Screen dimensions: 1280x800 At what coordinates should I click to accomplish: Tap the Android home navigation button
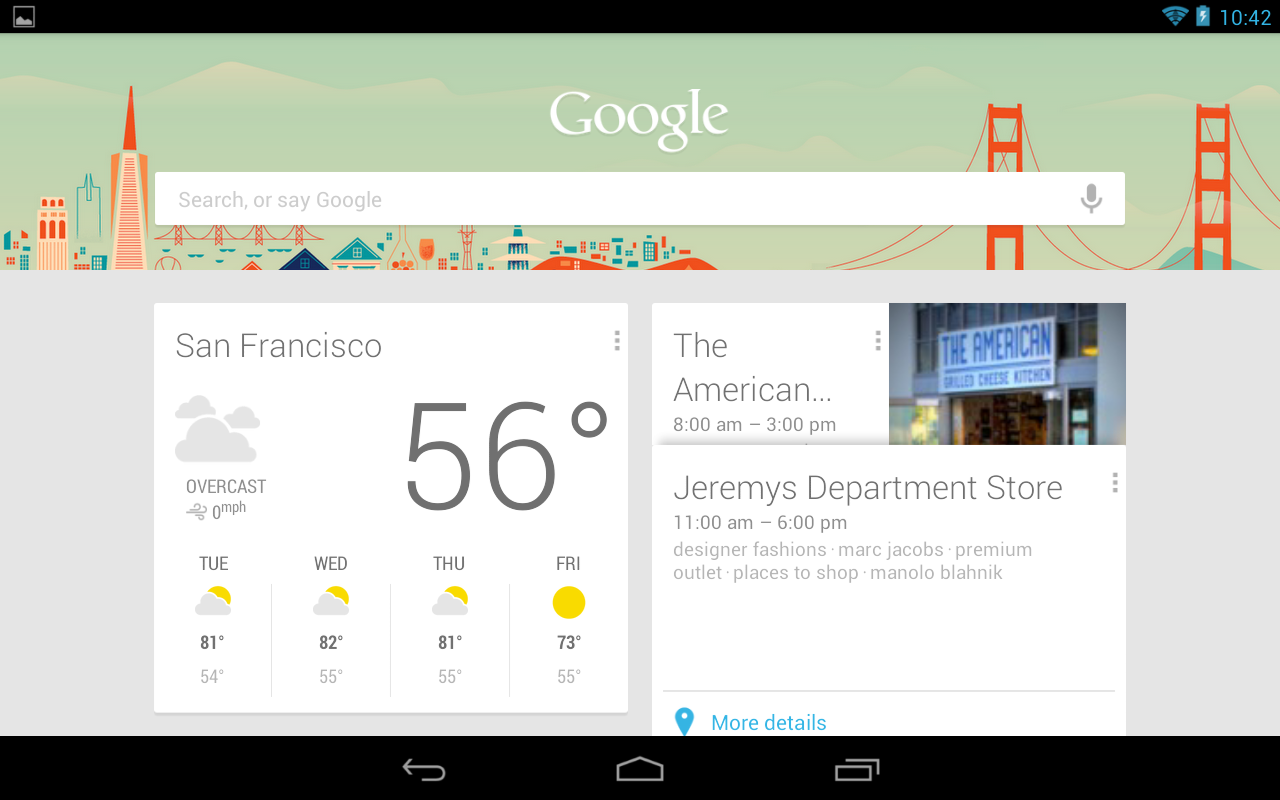coord(640,769)
